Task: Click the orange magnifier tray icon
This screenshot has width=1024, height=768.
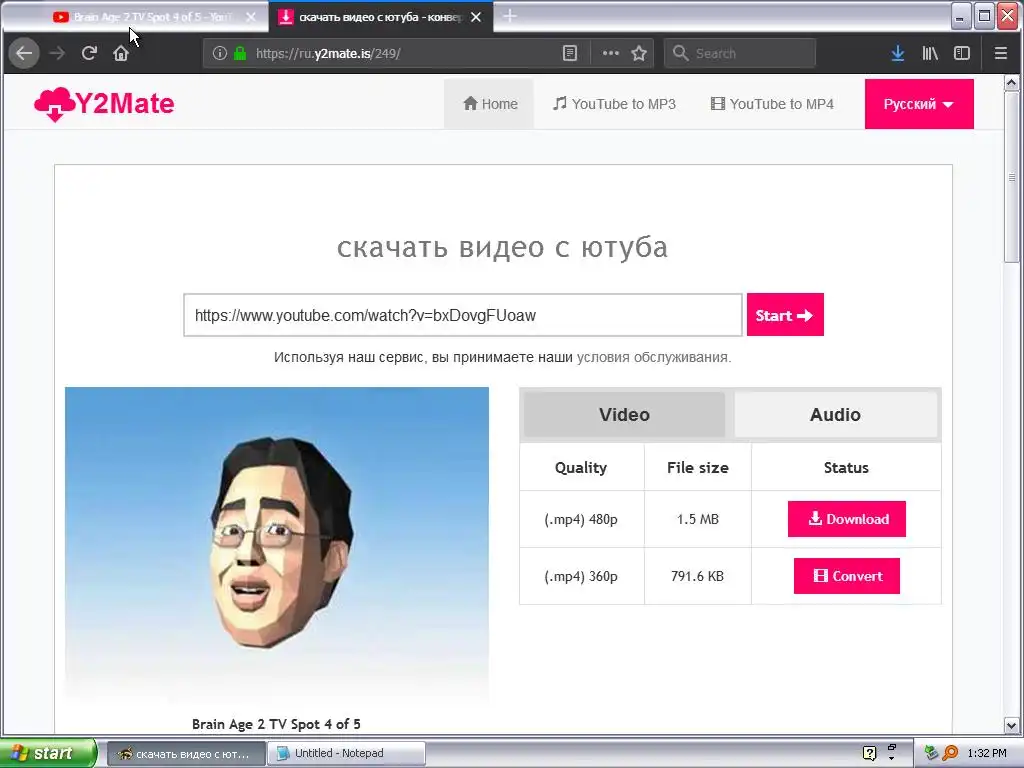Action: 951,754
